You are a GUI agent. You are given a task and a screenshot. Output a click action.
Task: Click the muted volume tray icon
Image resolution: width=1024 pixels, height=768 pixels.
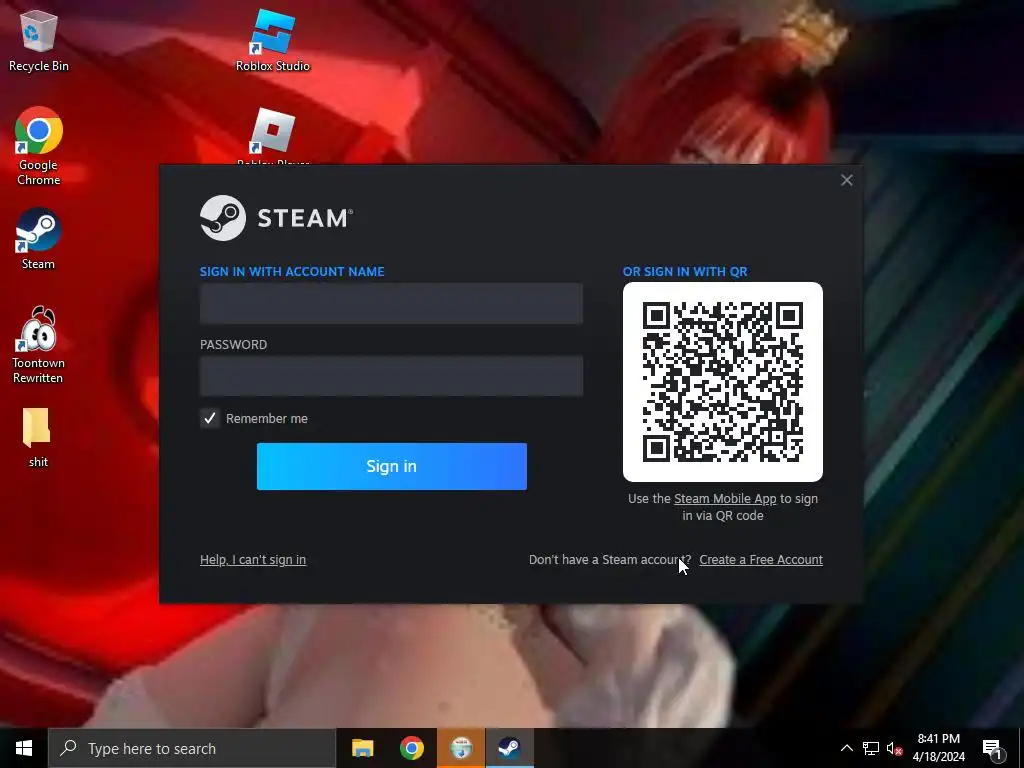(894, 748)
